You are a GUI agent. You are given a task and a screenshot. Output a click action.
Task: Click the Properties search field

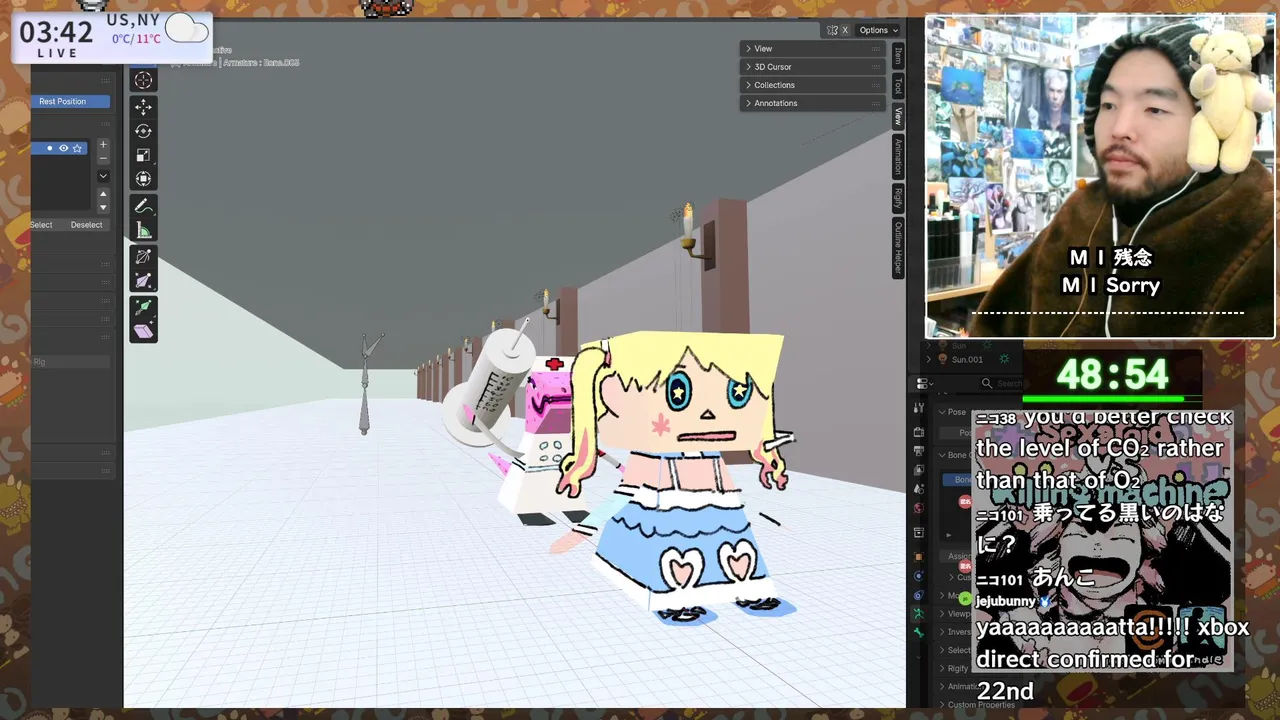1000,383
